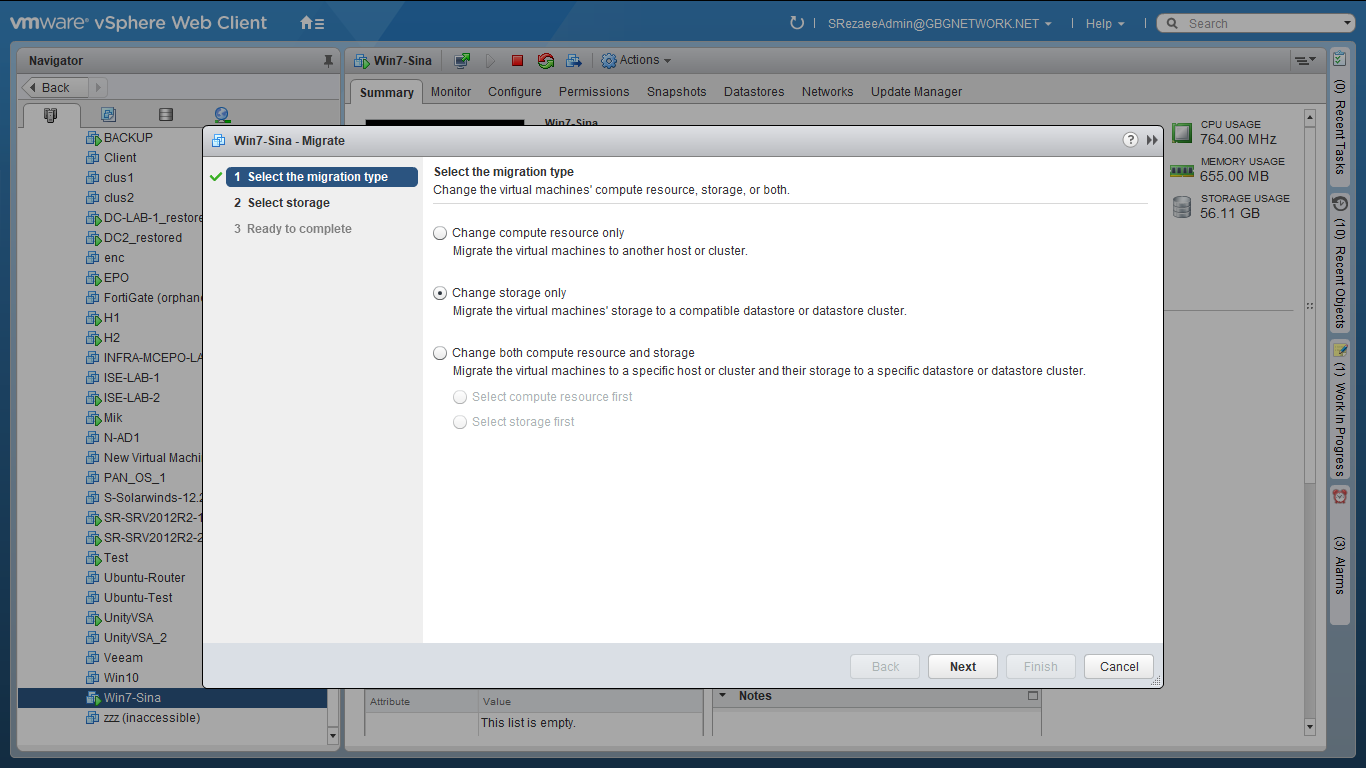Click the CPU usage chip icon
1366x768 pixels.
click(1182, 132)
